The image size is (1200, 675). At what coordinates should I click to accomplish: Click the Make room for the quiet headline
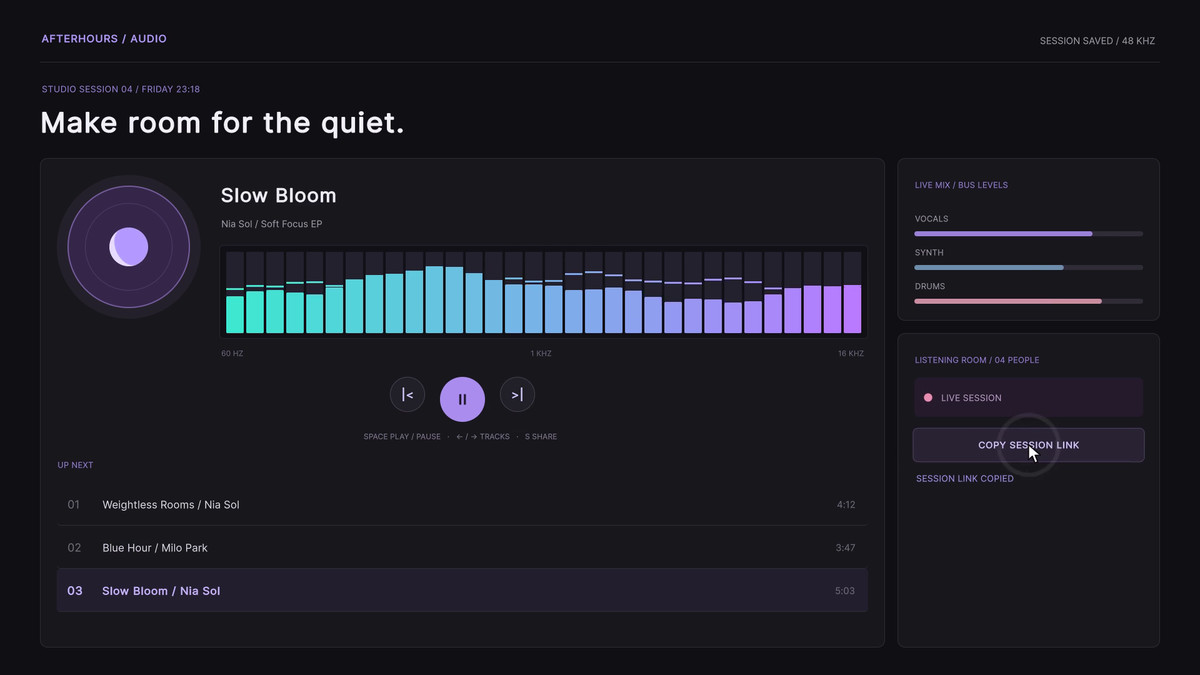coord(222,123)
